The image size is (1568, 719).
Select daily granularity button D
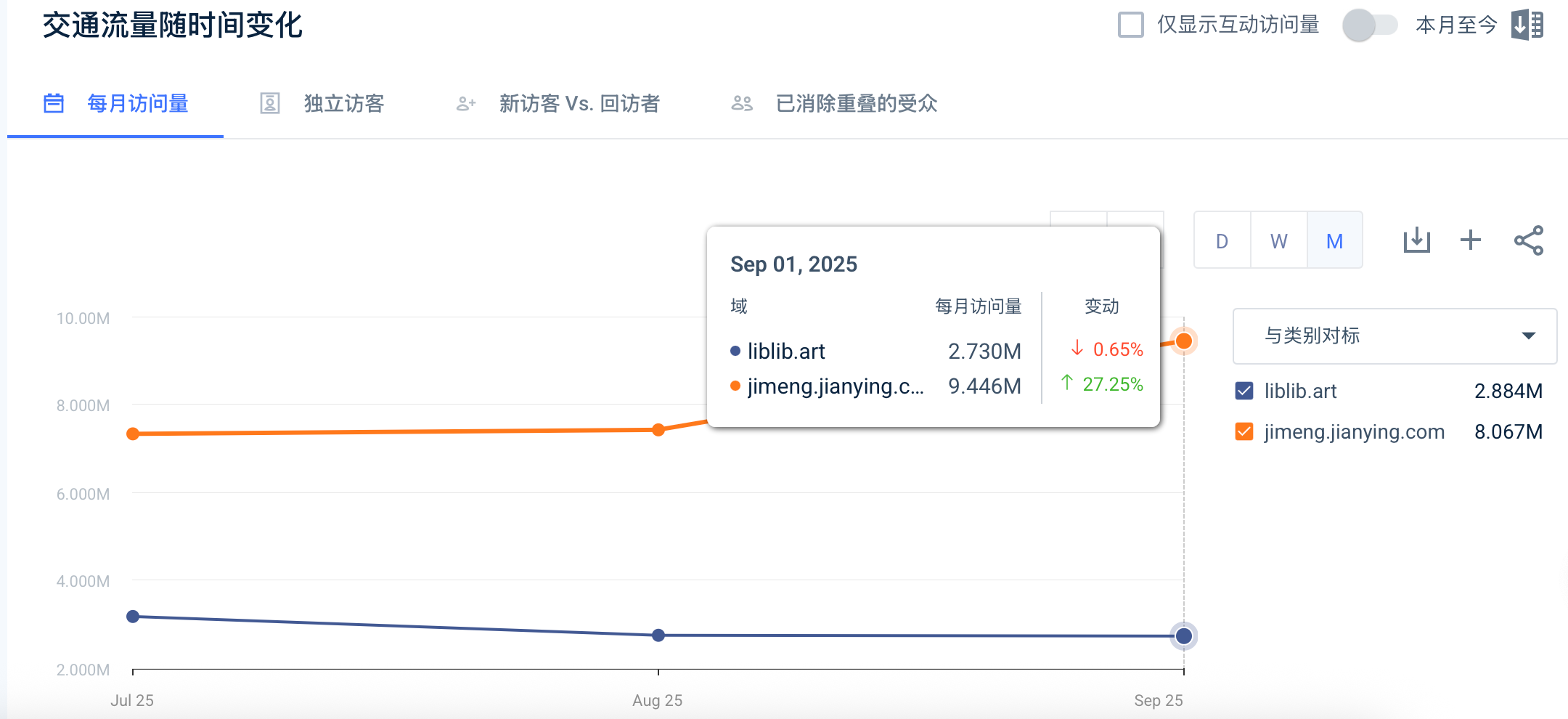point(1222,241)
